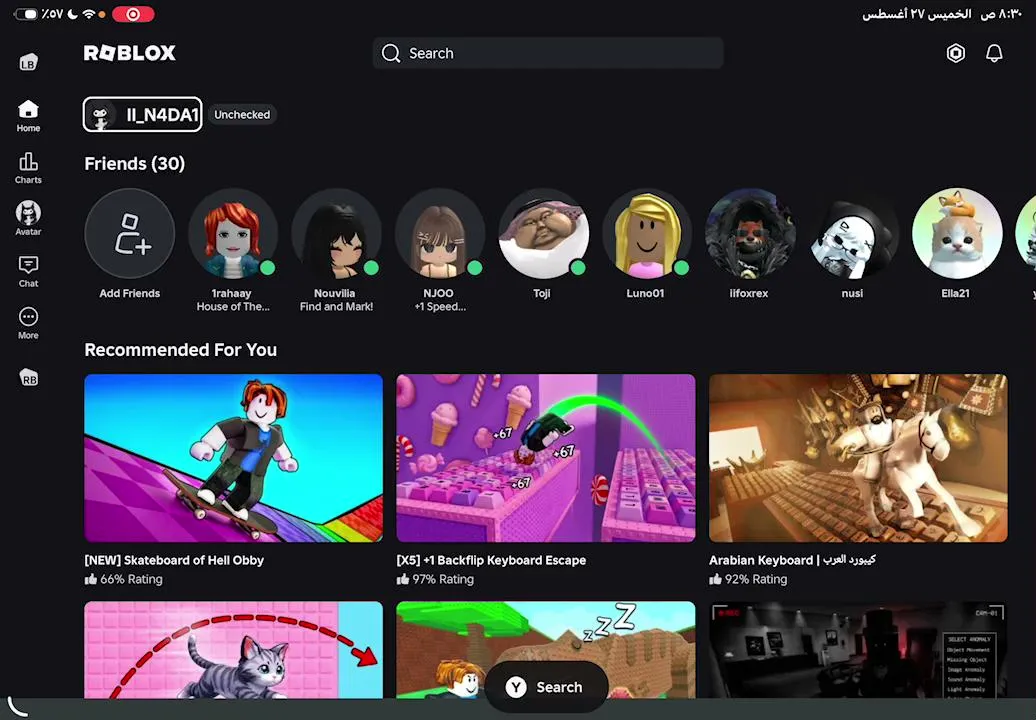Click the recording indicator in status bar
The image size is (1036, 720).
coord(133,14)
